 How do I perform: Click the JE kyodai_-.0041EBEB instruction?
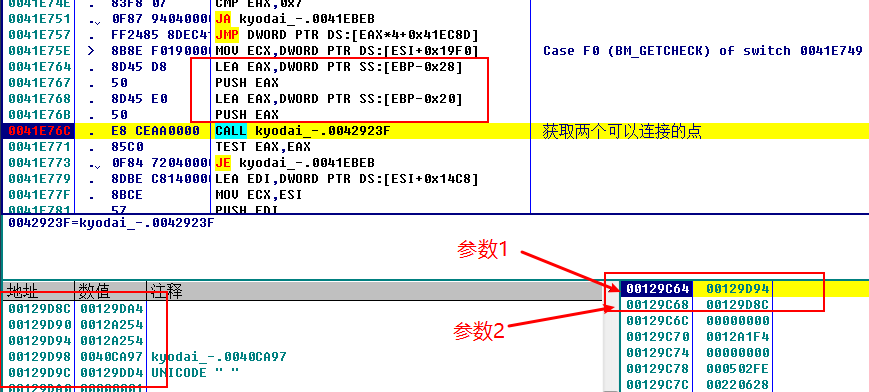coord(295,162)
